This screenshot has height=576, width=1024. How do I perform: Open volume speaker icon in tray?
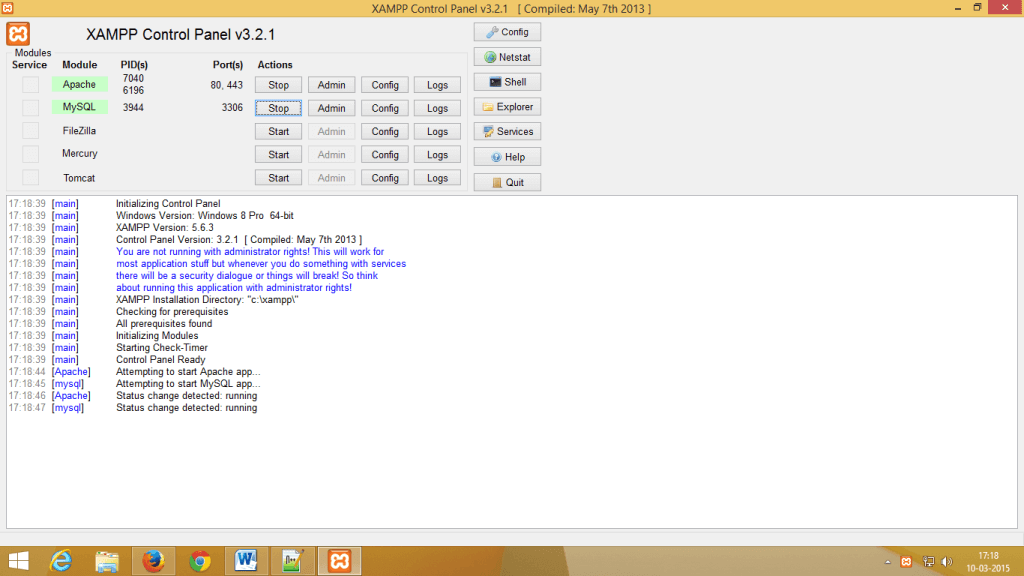click(948, 562)
